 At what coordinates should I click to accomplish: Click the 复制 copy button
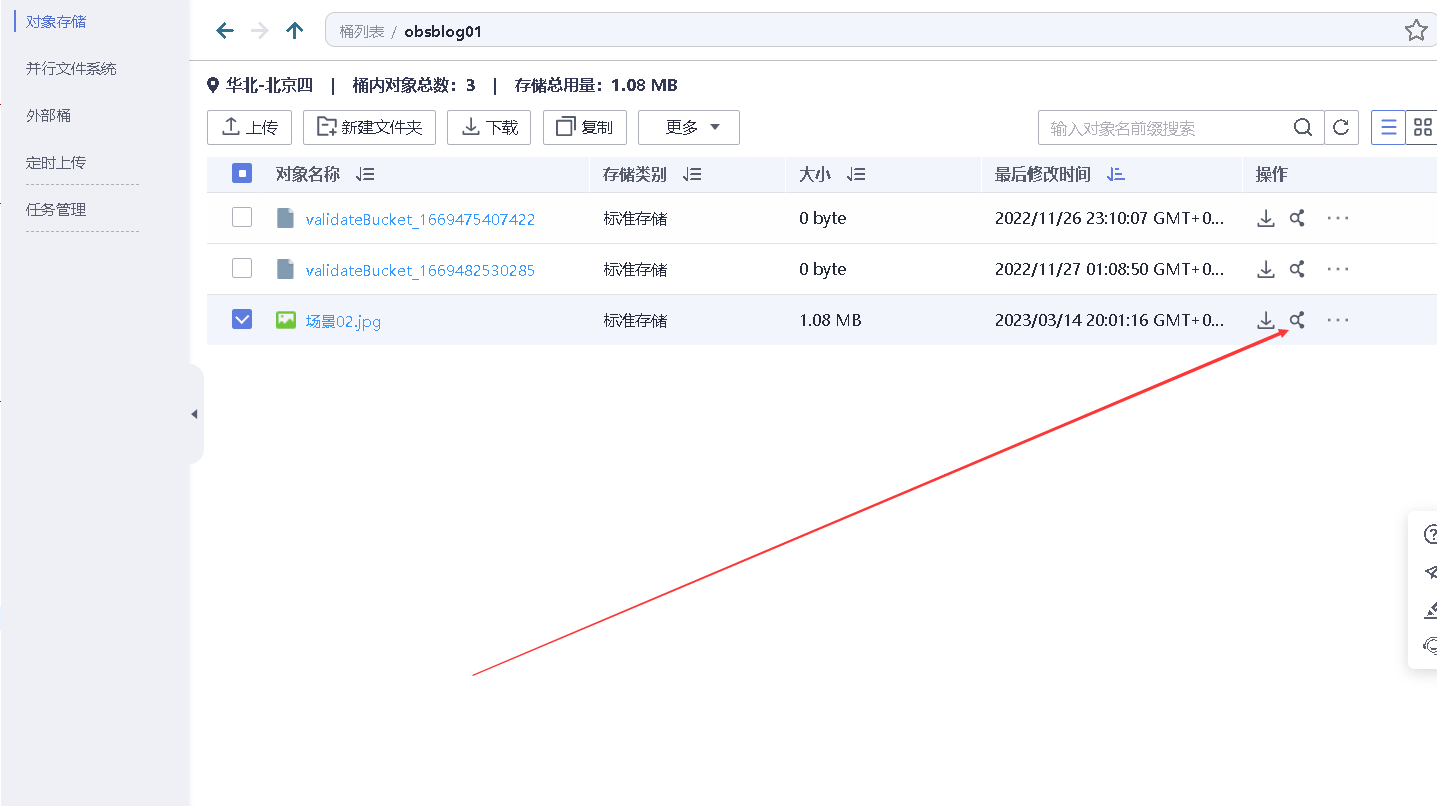coord(585,127)
